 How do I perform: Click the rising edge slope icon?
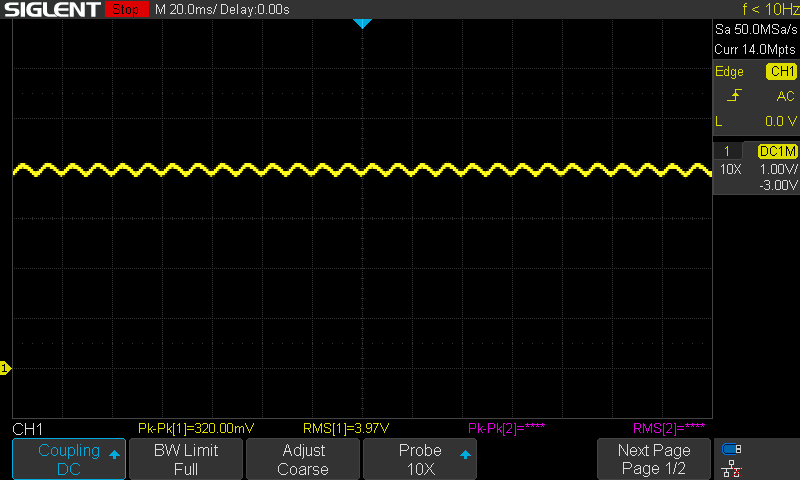point(735,96)
